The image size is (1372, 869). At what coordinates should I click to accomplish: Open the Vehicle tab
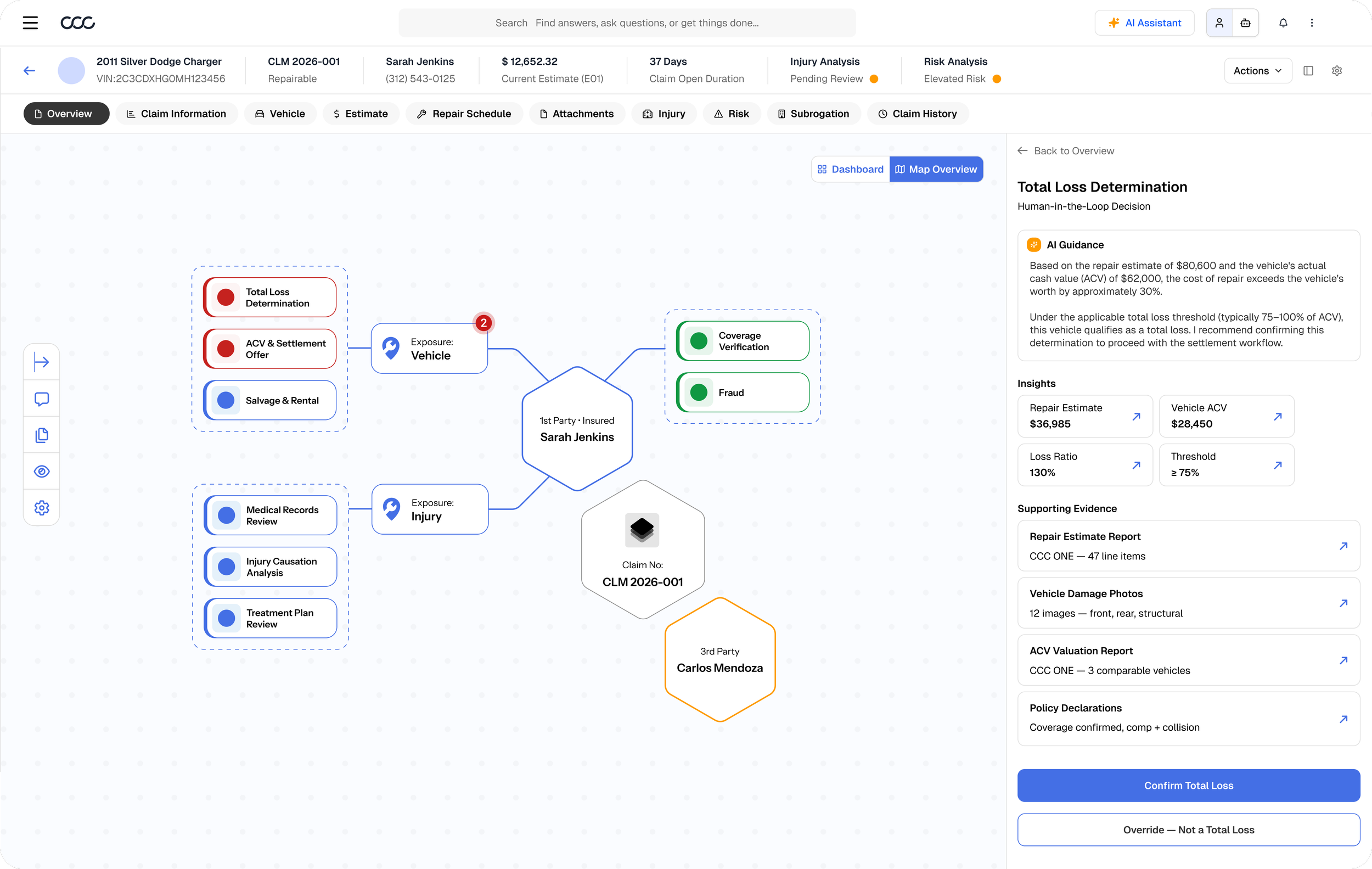coord(280,114)
